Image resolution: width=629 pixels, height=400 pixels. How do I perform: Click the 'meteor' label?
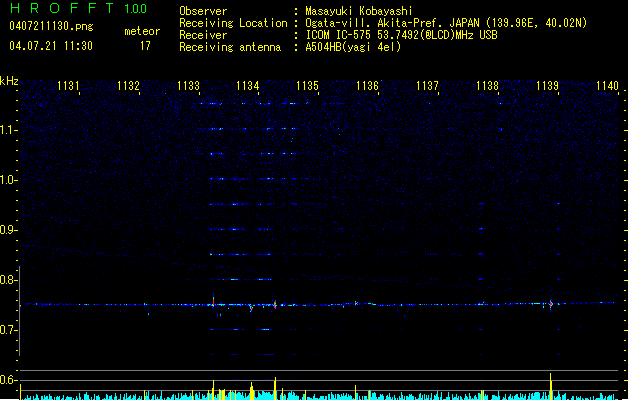tap(142, 31)
